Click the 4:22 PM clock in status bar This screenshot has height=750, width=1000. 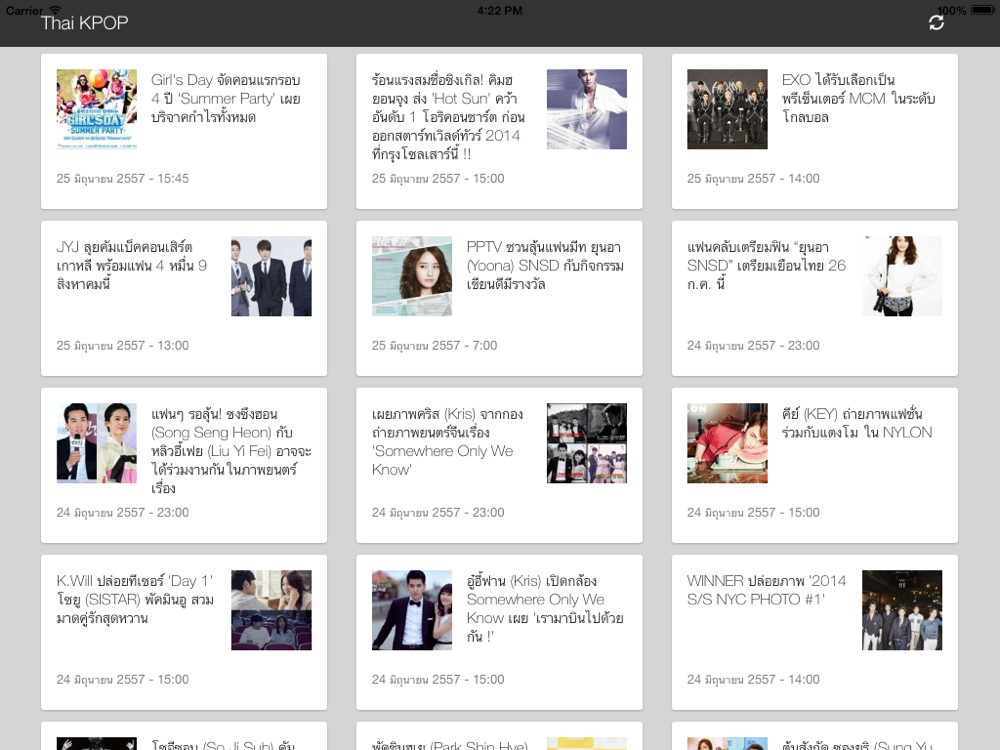(x=500, y=10)
